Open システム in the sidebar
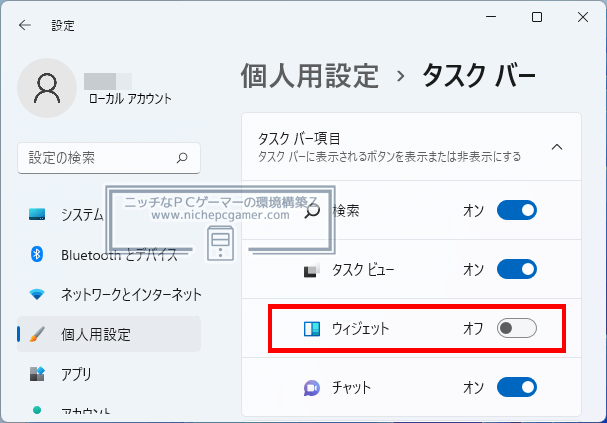Viewport: 607px width, 423px height. (x=82, y=214)
